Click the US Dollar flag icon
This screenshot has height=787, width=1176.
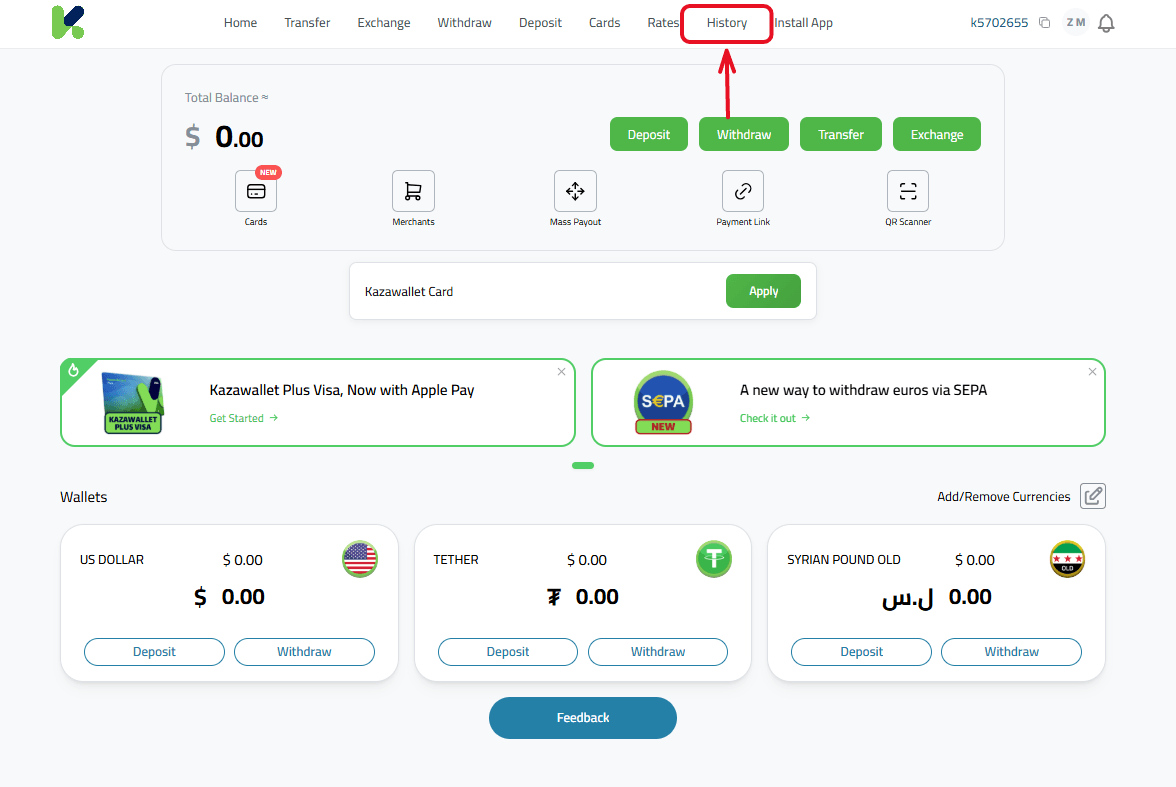pyautogui.click(x=360, y=559)
